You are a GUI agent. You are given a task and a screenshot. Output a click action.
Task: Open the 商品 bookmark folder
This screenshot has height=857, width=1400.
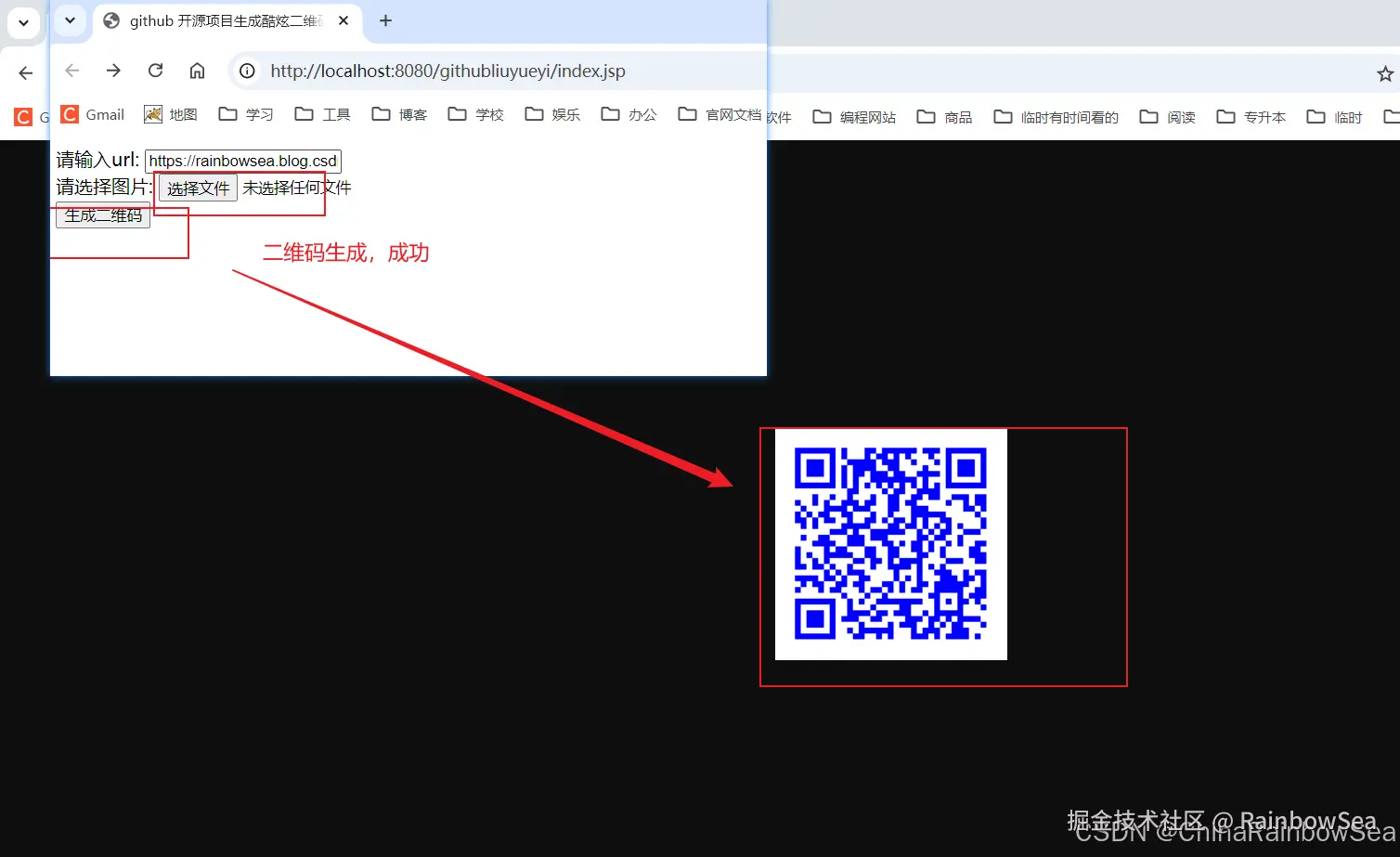[x=944, y=117]
